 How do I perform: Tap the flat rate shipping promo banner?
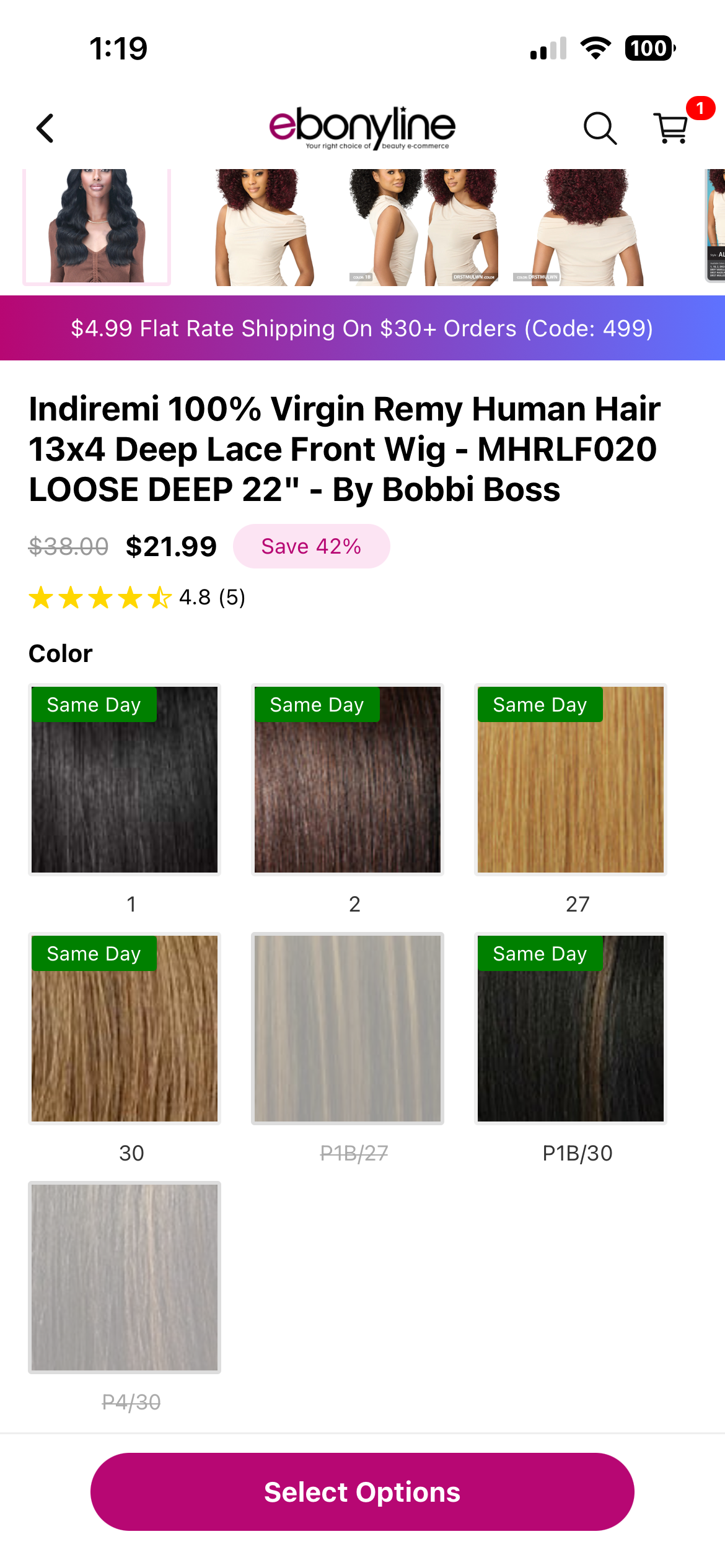[362, 328]
